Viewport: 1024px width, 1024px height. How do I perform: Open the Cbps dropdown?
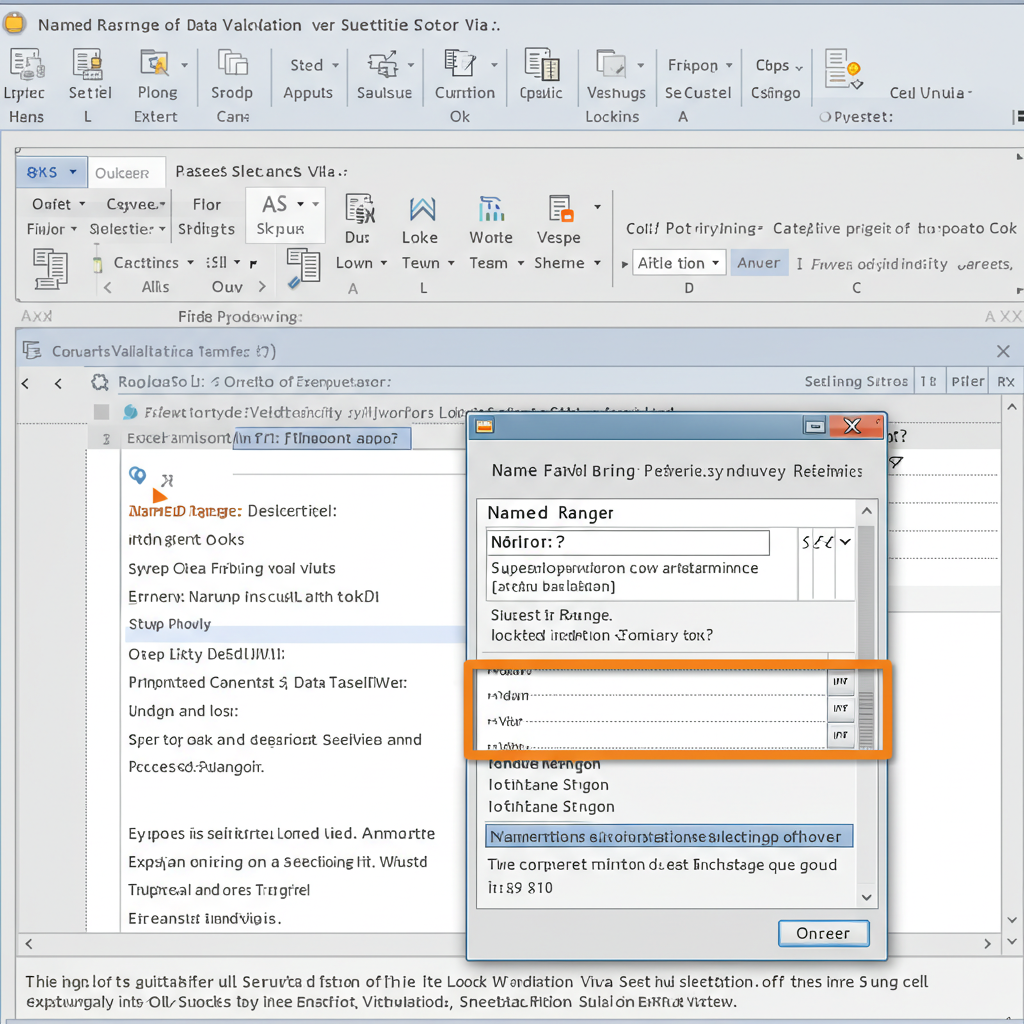point(778,65)
